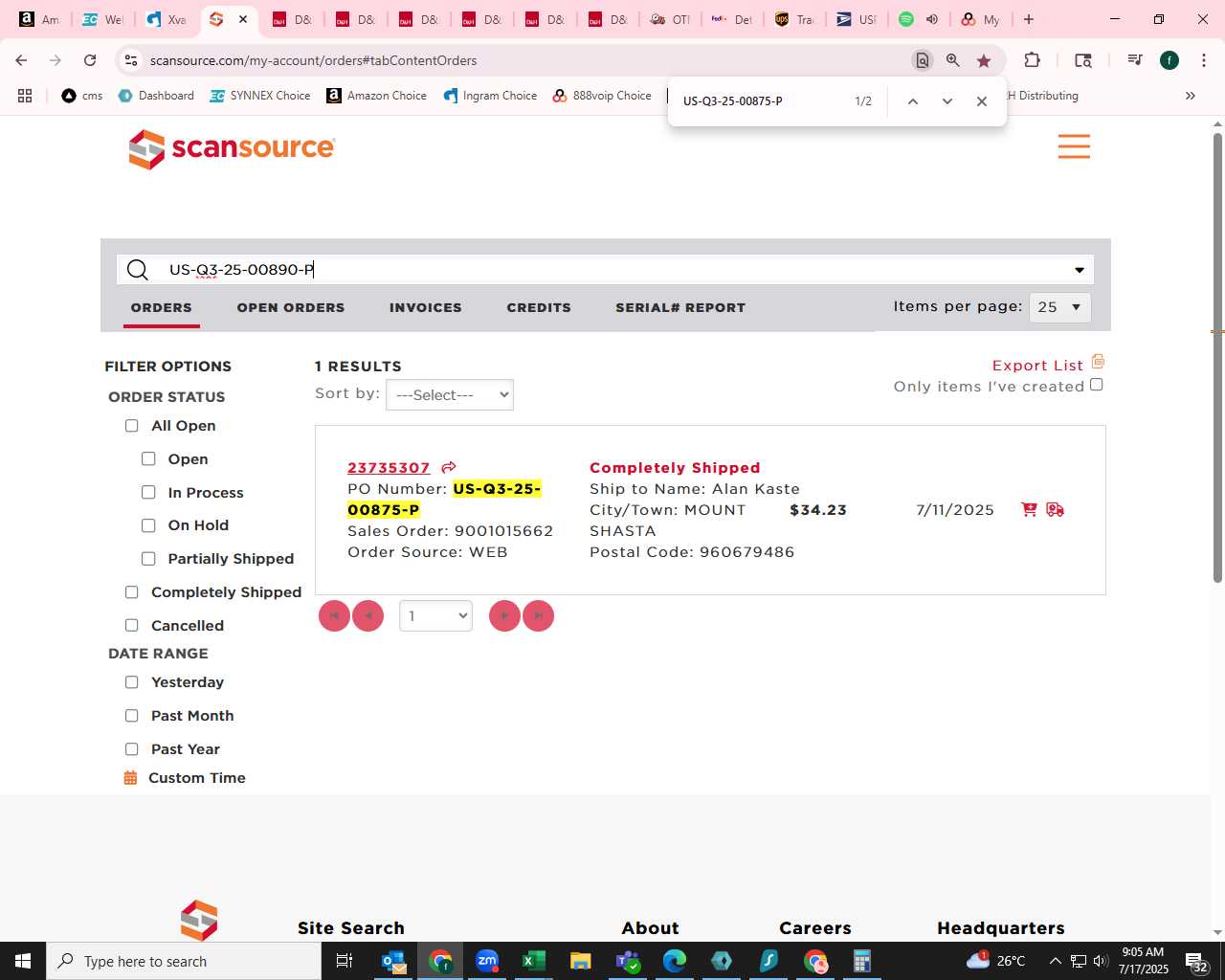Switch to the INVOICES tab
This screenshot has height=980, width=1225.
click(x=426, y=307)
